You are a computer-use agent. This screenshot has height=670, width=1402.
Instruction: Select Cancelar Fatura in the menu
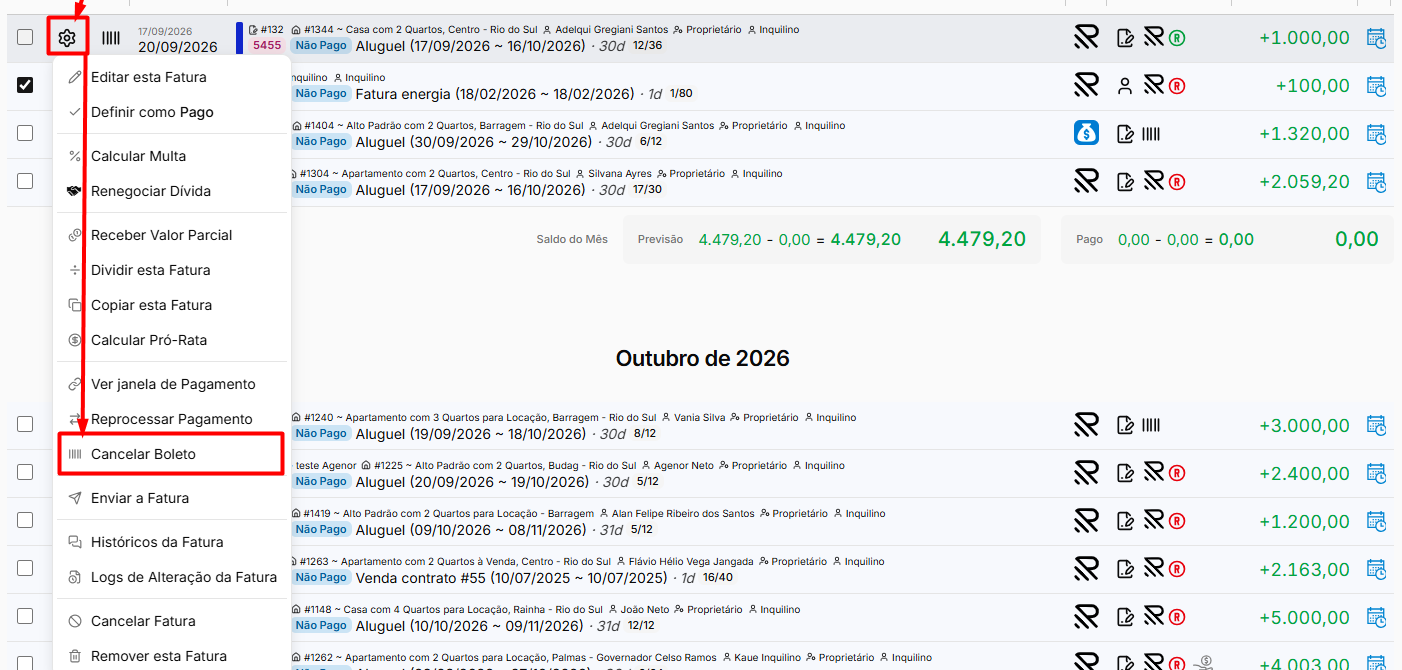[171, 621]
